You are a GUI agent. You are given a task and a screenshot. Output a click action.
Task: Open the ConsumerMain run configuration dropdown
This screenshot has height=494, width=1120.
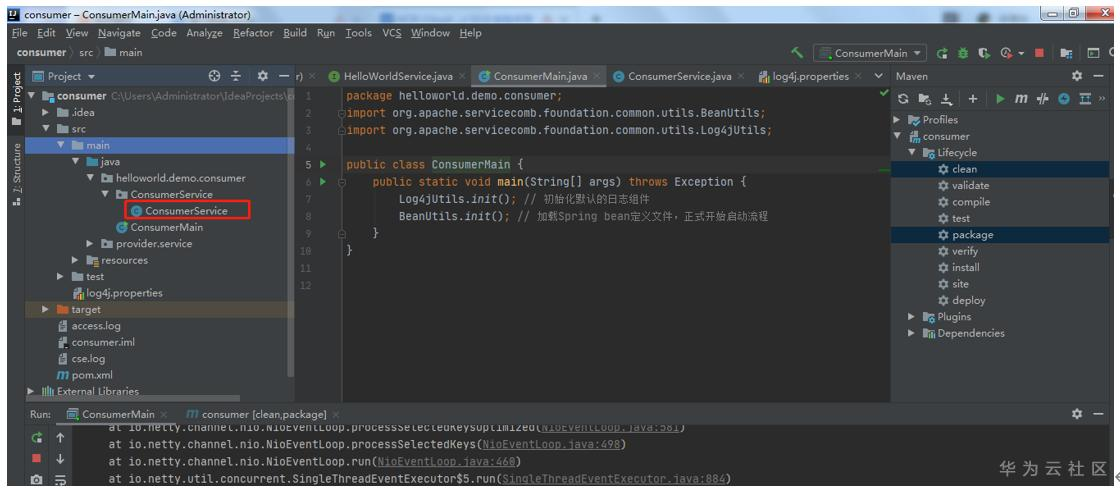[x=869, y=53]
